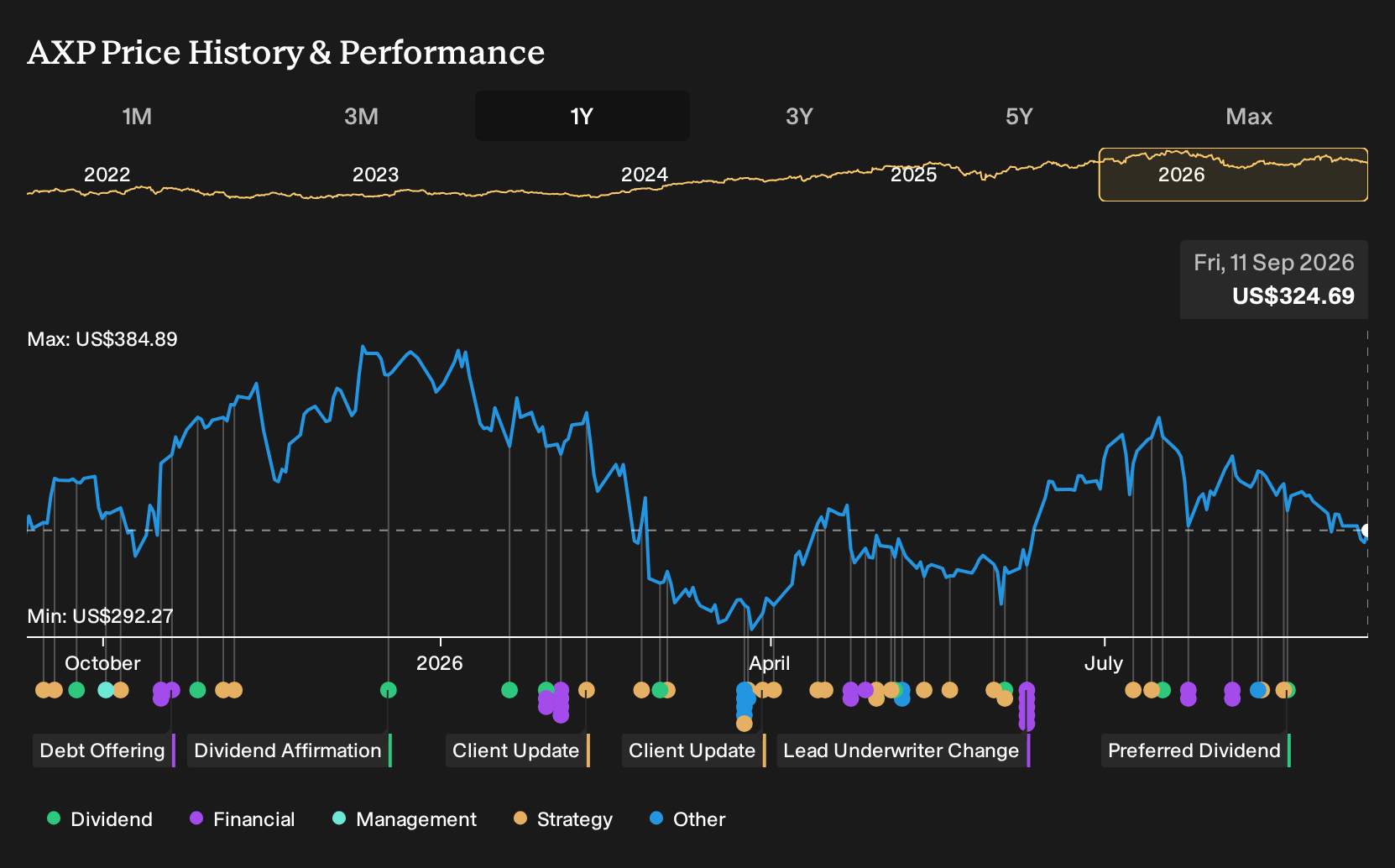Viewport: 1395px width, 868px height.
Task: Click the Max: US$384.89 label
Action: tap(102, 339)
